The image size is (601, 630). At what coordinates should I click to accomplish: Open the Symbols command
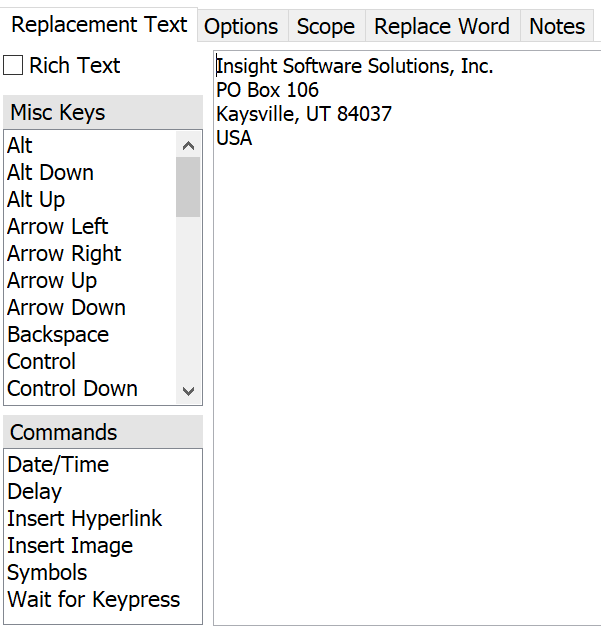47,573
